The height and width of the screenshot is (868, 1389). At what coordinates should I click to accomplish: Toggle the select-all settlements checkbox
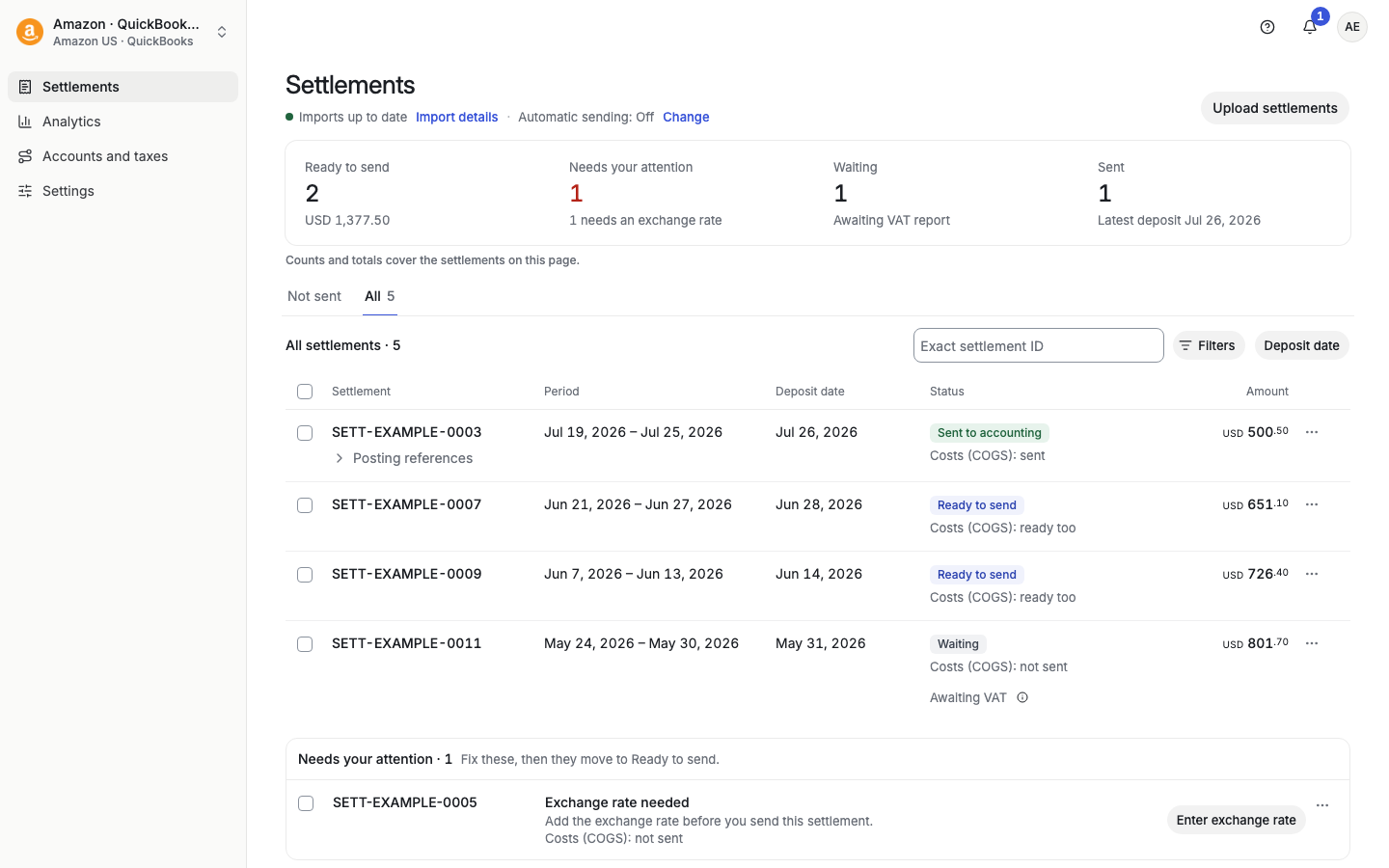(x=305, y=392)
